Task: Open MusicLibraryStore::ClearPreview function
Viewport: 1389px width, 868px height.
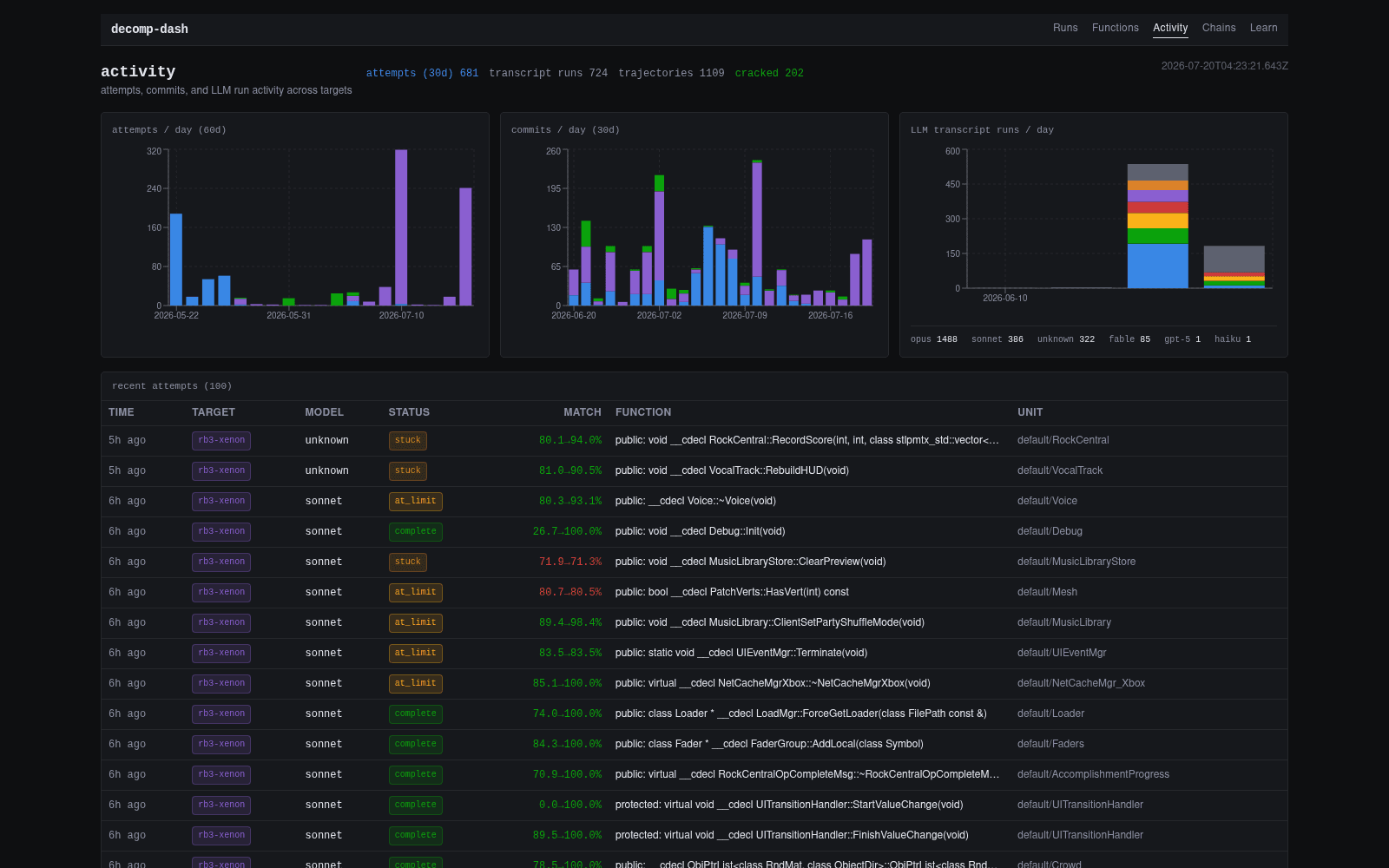Action: 751,562
